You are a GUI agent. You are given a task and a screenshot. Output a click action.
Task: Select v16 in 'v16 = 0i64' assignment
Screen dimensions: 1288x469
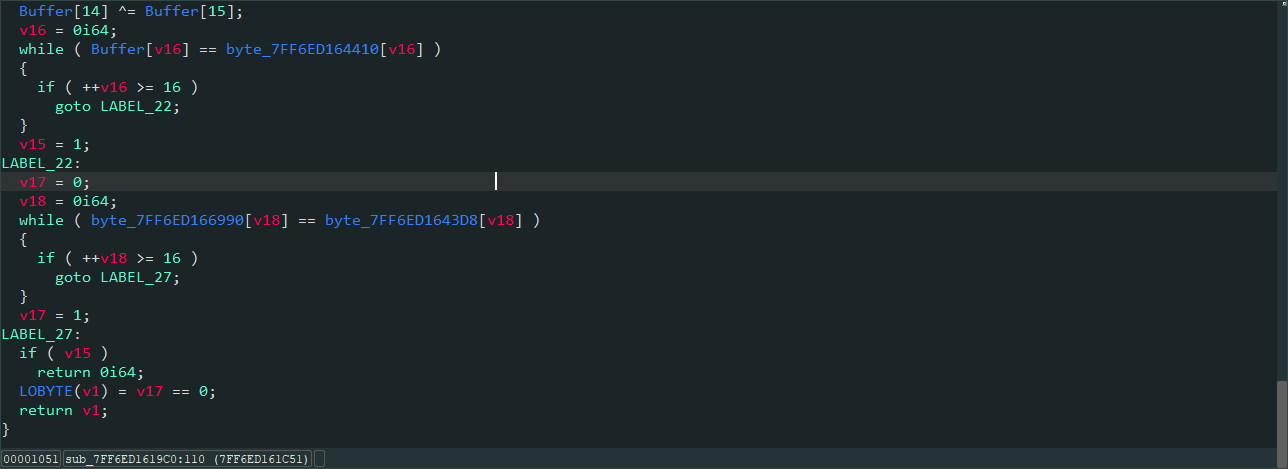tap(32, 30)
